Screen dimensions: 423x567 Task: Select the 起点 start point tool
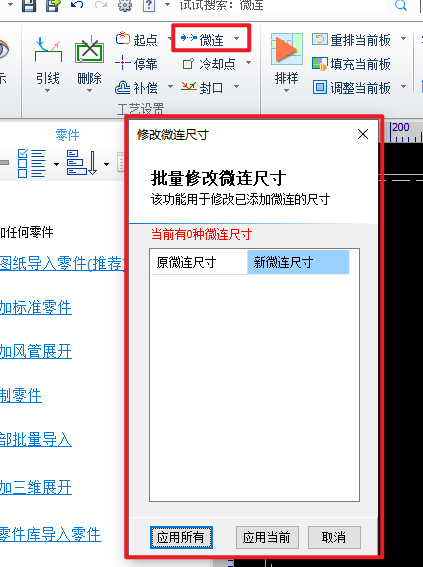(137, 39)
